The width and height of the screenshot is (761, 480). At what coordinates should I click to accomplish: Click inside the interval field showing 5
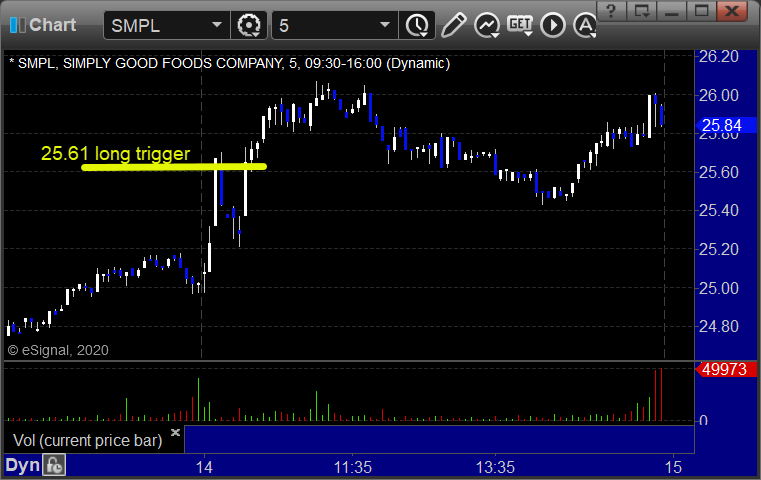point(335,25)
